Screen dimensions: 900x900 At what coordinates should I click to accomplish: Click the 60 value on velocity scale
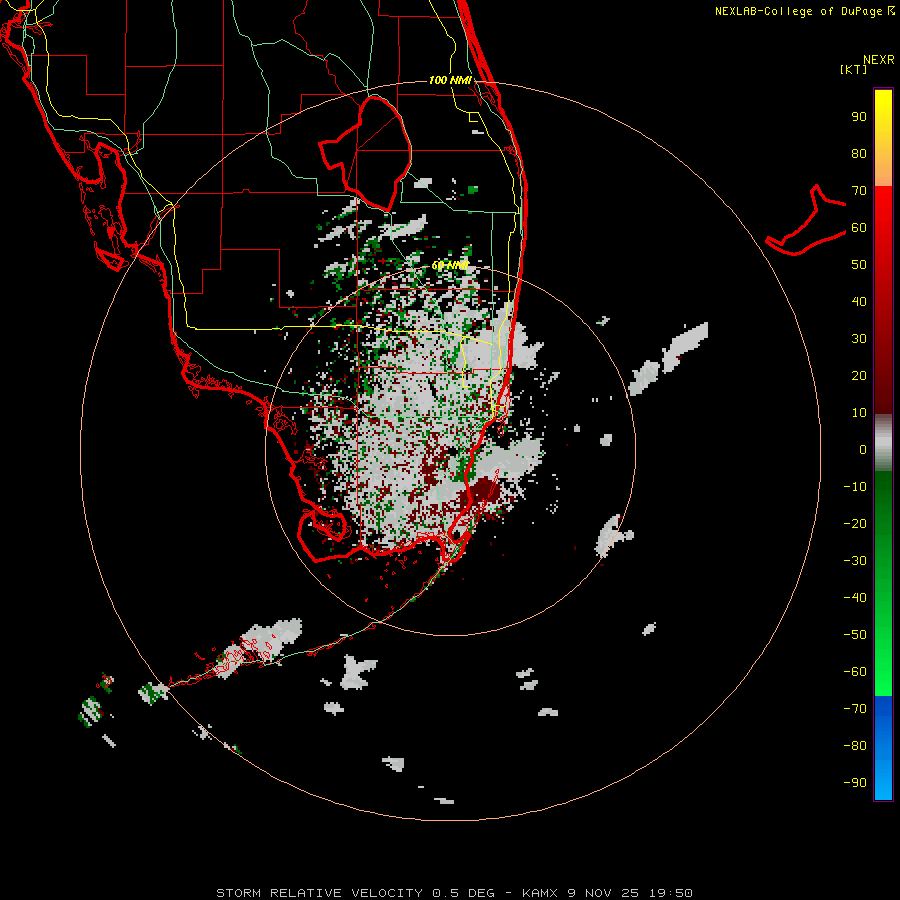[x=859, y=228]
